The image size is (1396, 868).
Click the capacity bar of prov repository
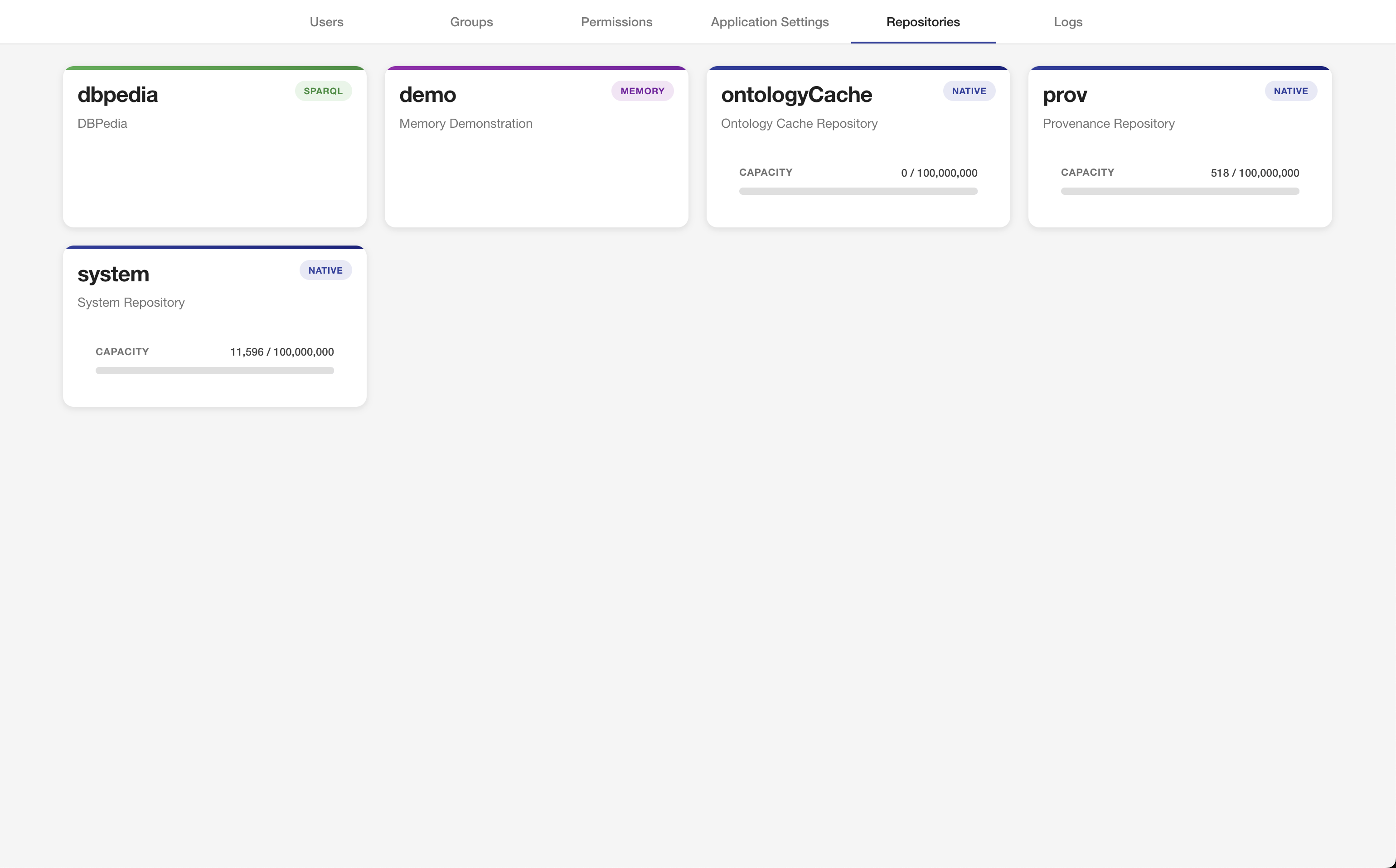click(x=1179, y=191)
